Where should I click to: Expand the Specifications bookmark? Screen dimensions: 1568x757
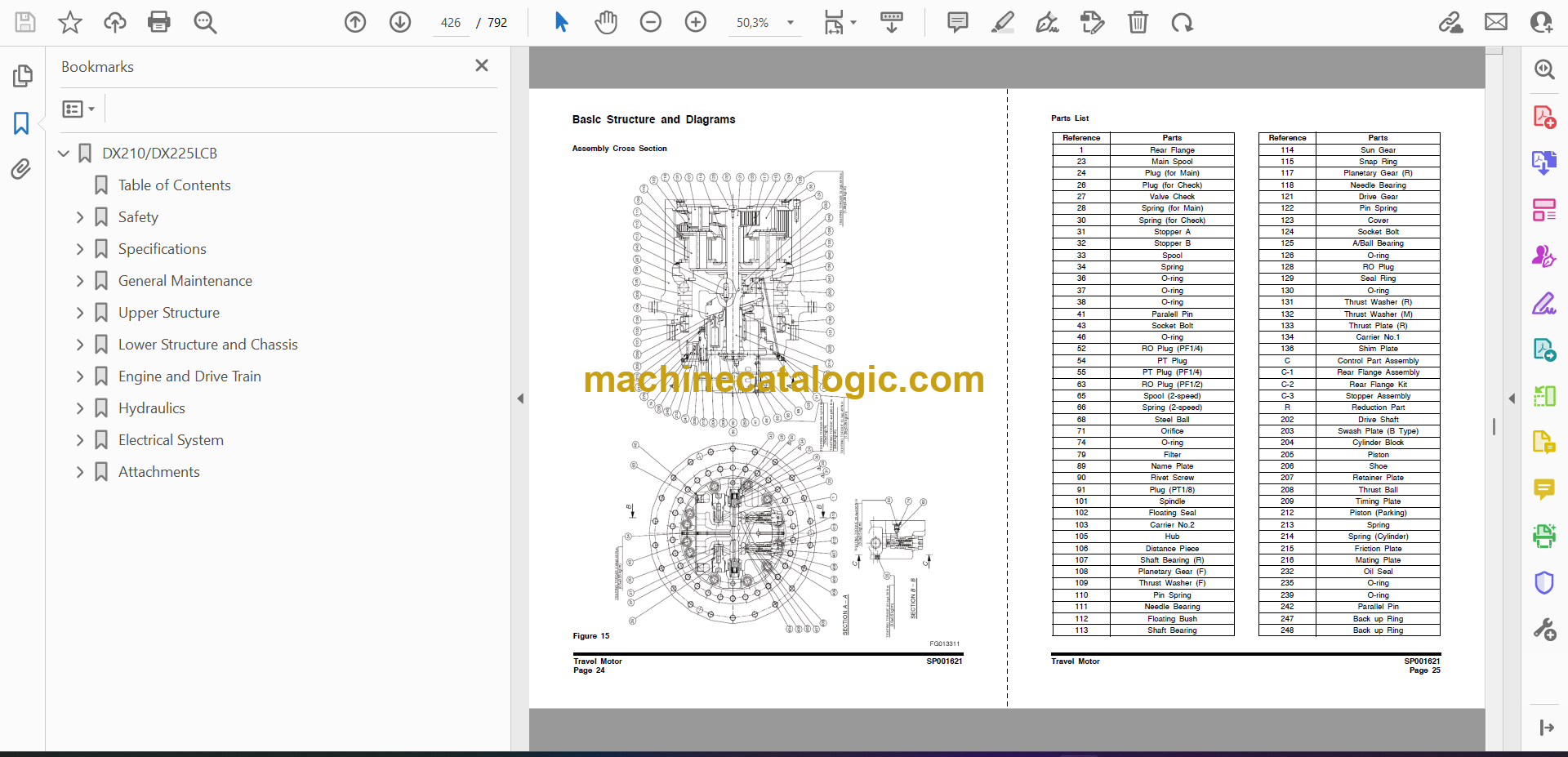pyautogui.click(x=80, y=249)
